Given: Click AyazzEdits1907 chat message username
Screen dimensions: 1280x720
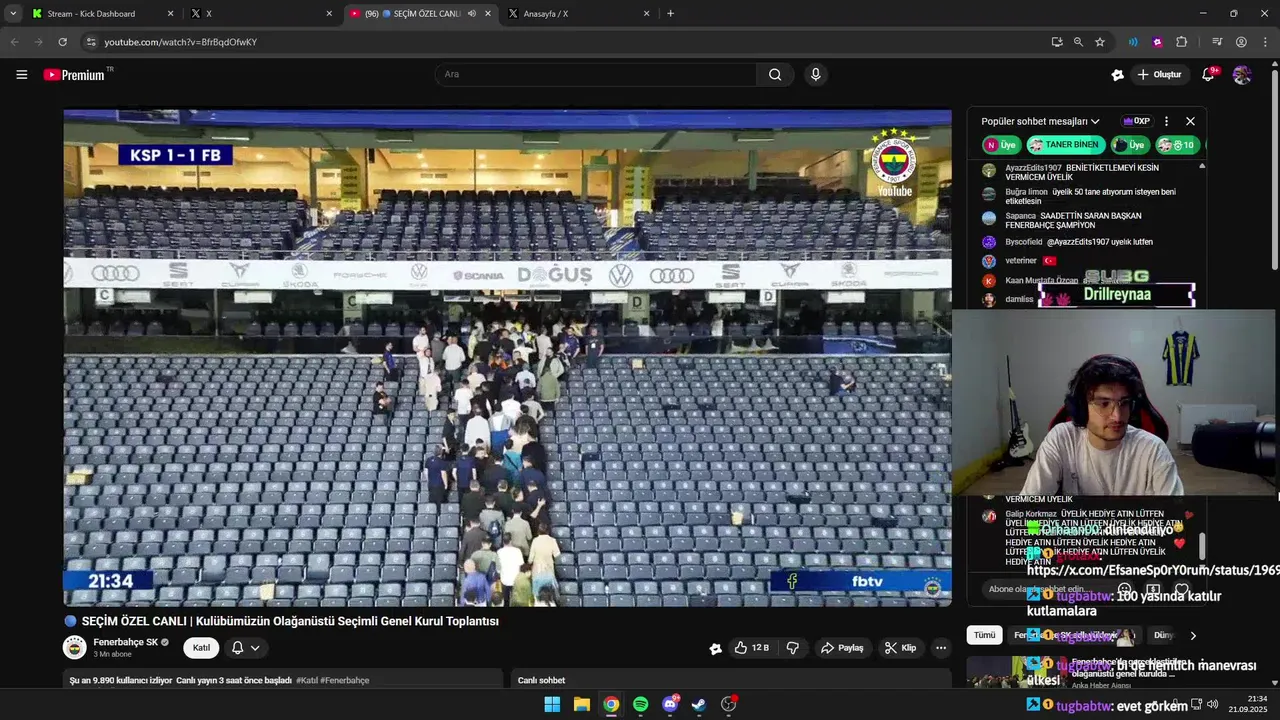Looking at the screenshot, I should [1034, 168].
